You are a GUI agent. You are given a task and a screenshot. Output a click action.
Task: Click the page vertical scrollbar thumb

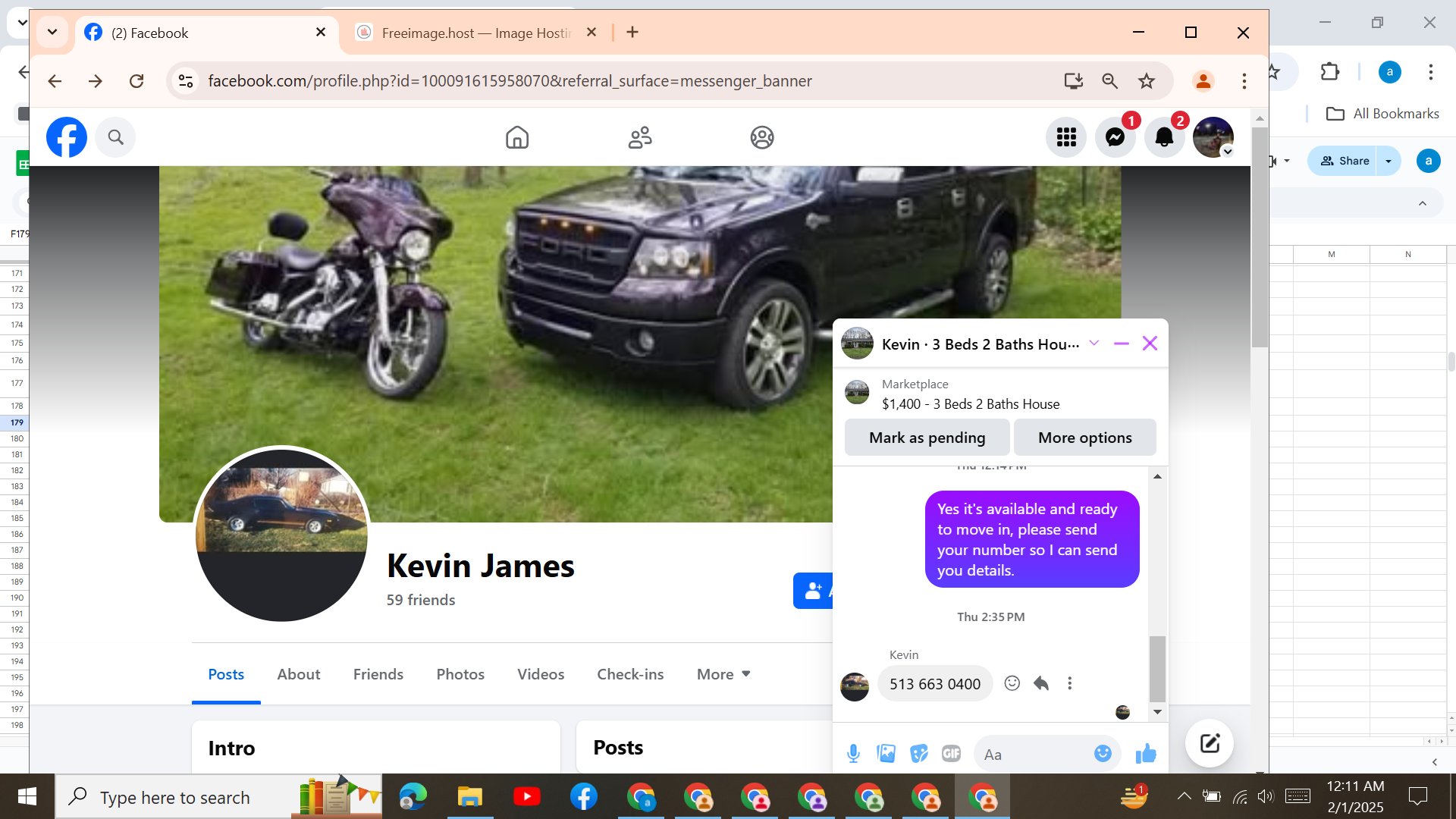(1260, 237)
